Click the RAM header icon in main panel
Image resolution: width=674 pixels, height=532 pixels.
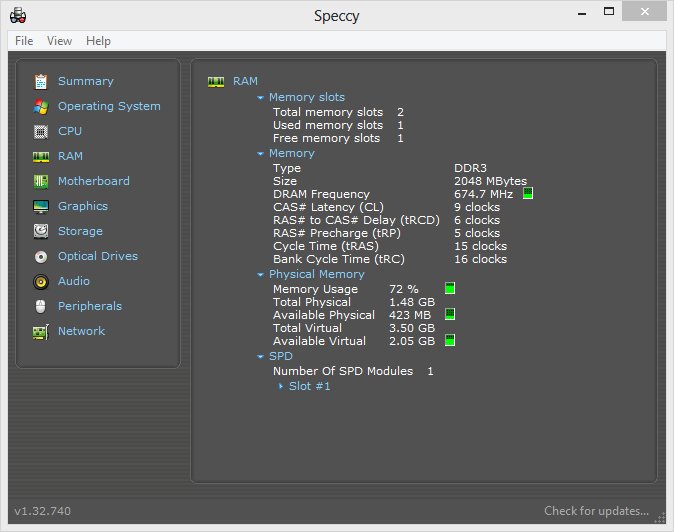(x=216, y=82)
